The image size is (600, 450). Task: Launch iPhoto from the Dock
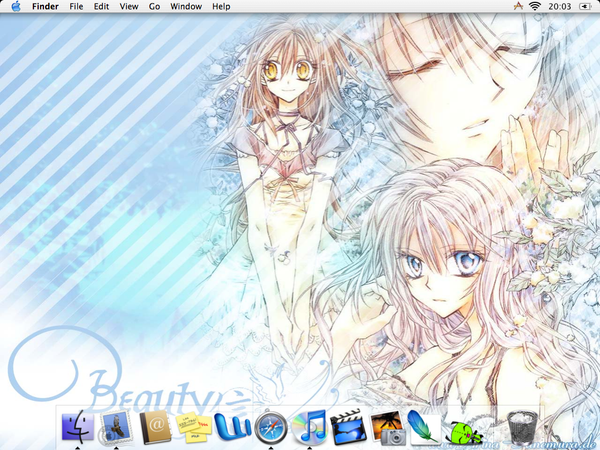(387, 426)
